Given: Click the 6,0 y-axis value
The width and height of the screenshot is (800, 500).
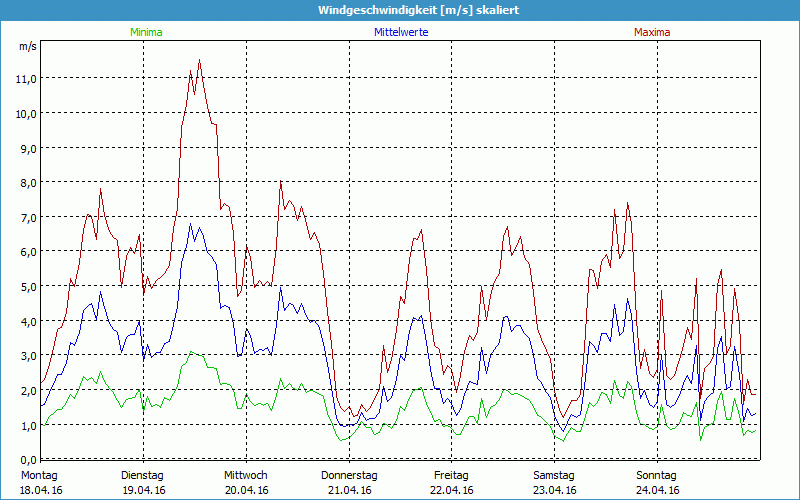Looking at the screenshot, I should (x=28, y=252).
